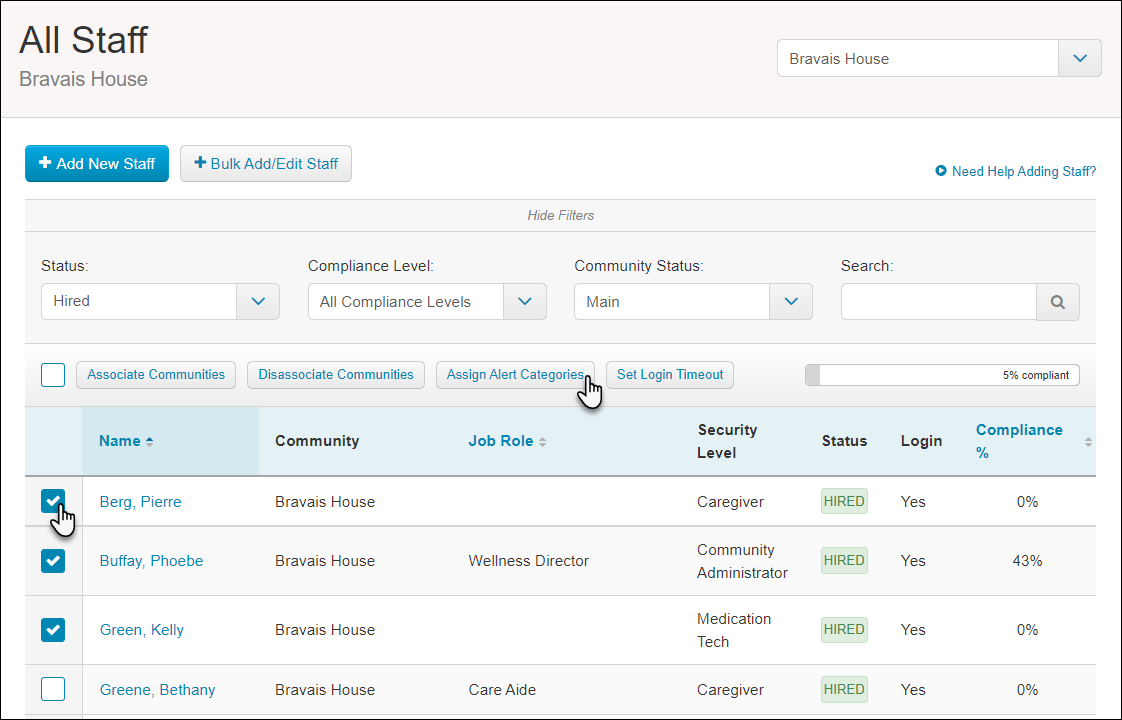Click HIRED badge for Green, Kelly
The height and width of the screenshot is (720, 1122).
[844, 630]
